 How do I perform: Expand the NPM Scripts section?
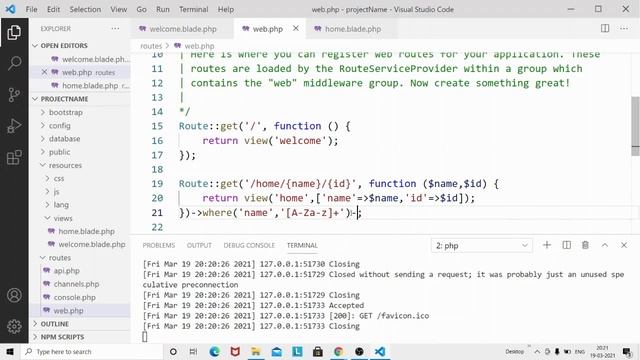tap(62, 337)
